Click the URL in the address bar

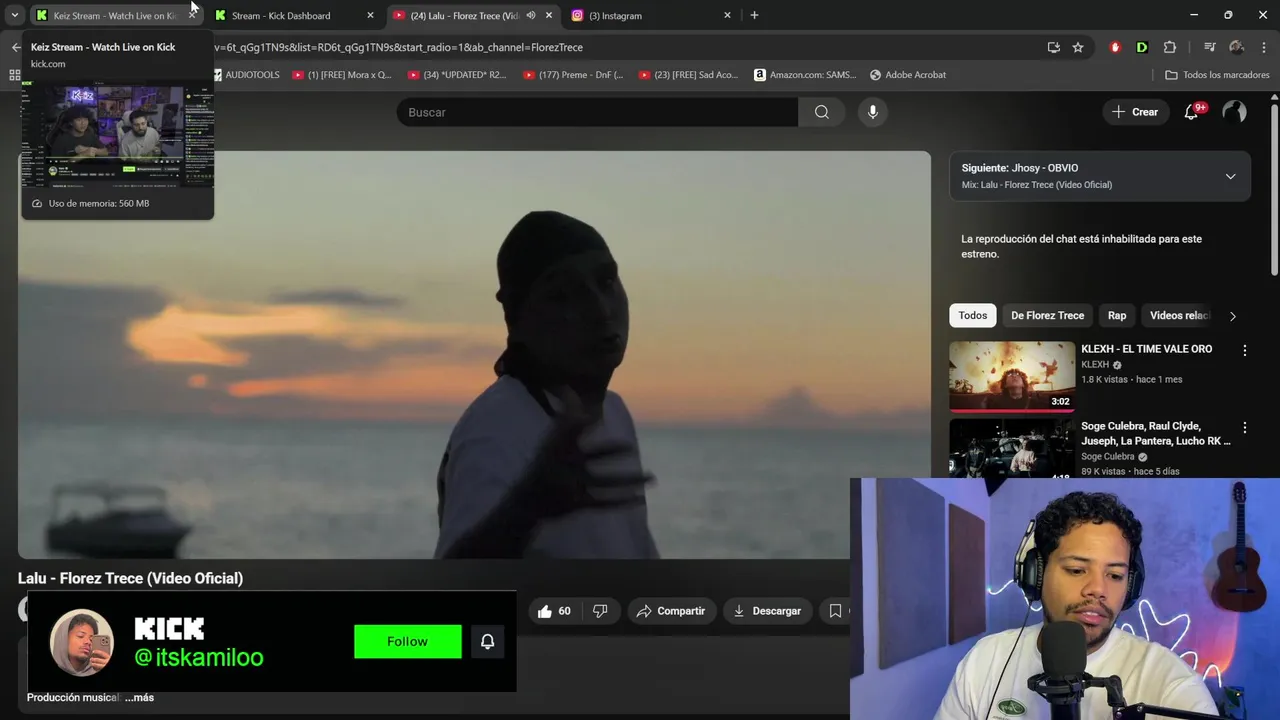(x=398, y=47)
